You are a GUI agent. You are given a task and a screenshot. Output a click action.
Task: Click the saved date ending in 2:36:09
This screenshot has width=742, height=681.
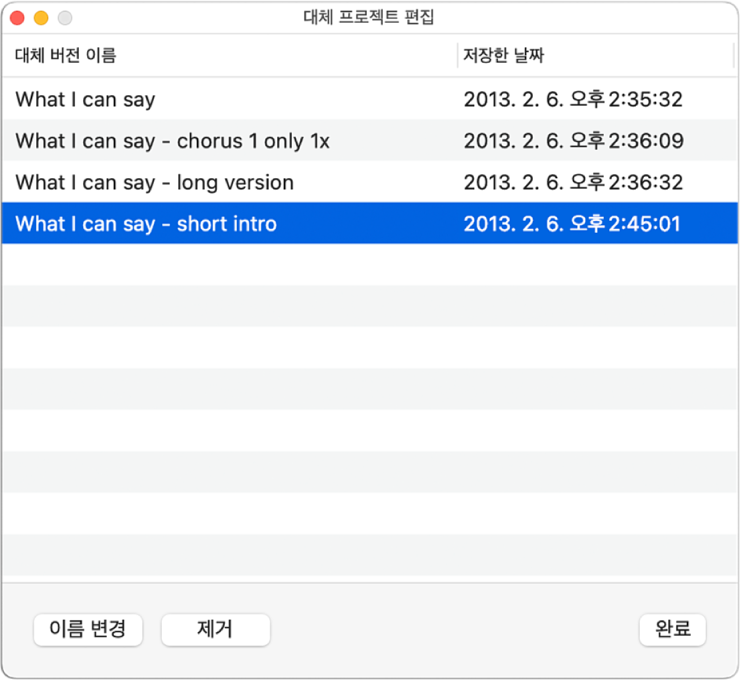573,141
